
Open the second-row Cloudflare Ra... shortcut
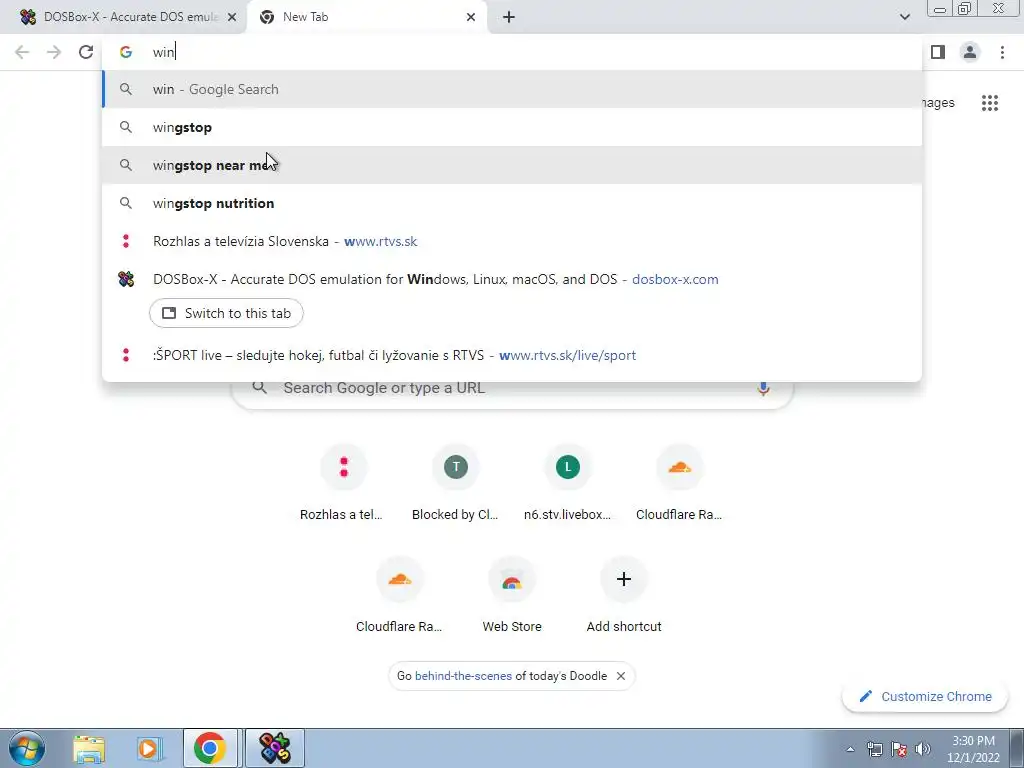399,596
